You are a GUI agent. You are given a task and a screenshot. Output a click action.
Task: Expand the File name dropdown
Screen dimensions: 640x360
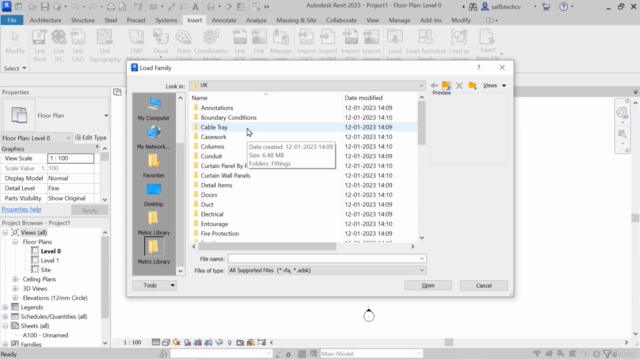pyautogui.click(x=422, y=259)
